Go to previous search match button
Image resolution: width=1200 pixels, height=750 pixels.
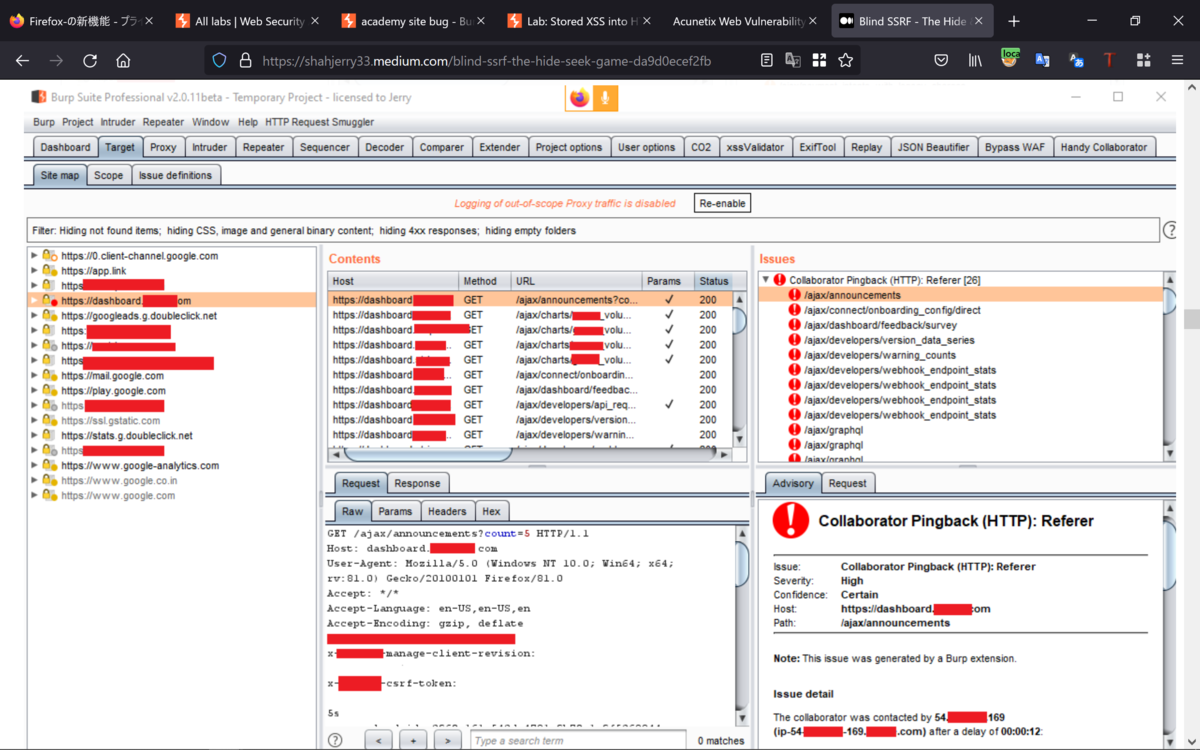click(x=378, y=741)
